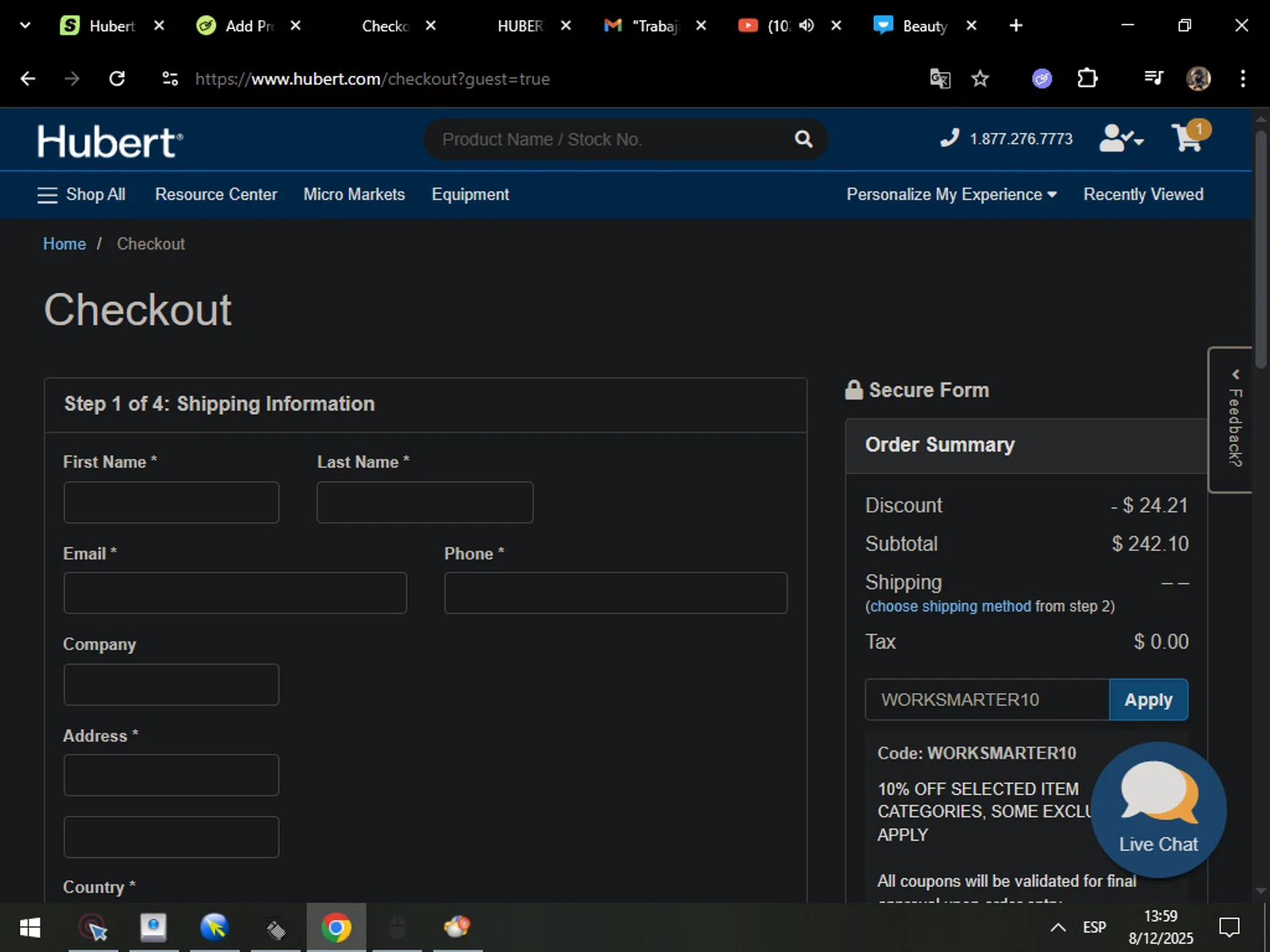Viewport: 1270px width, 952px height.
Task: Click the scrollbar down arrow
Action: click(x=1261, y=891)
